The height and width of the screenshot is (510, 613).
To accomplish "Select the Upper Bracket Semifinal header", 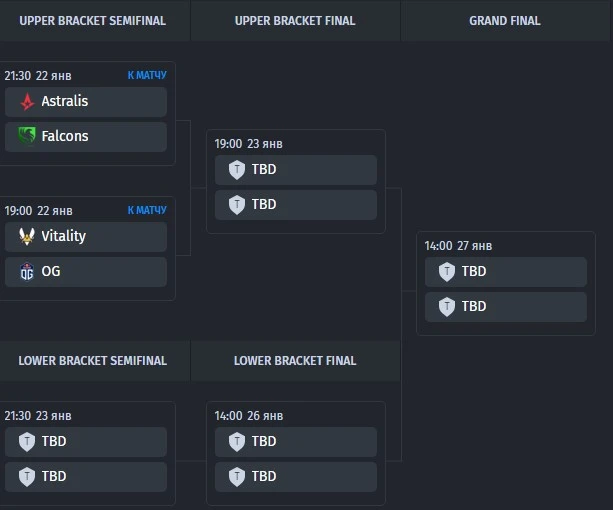I will click(x=93, y=21).
